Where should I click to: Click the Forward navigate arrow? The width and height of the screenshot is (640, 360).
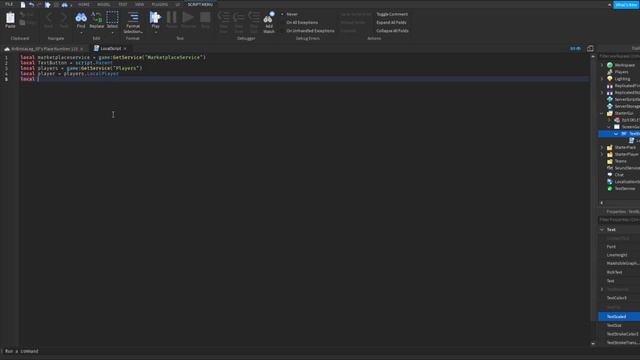coord(64,17)
